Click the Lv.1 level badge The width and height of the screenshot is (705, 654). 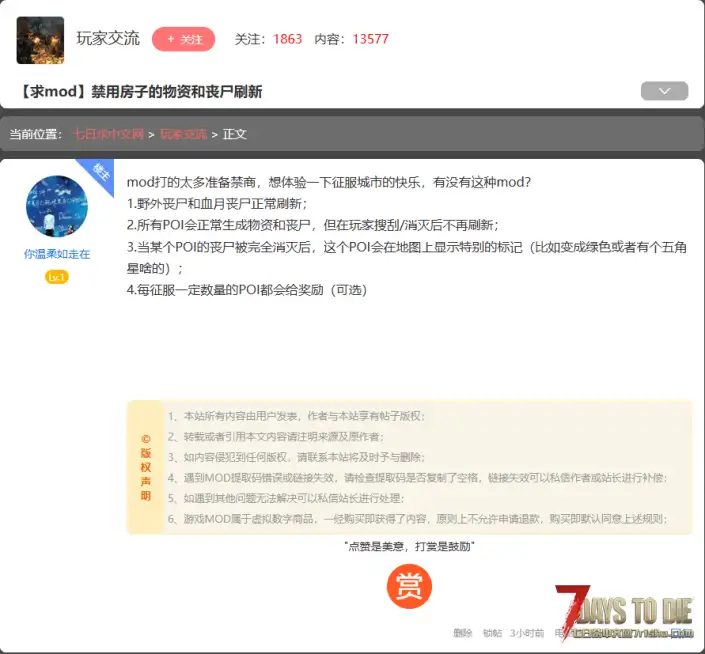pos(57,277)
